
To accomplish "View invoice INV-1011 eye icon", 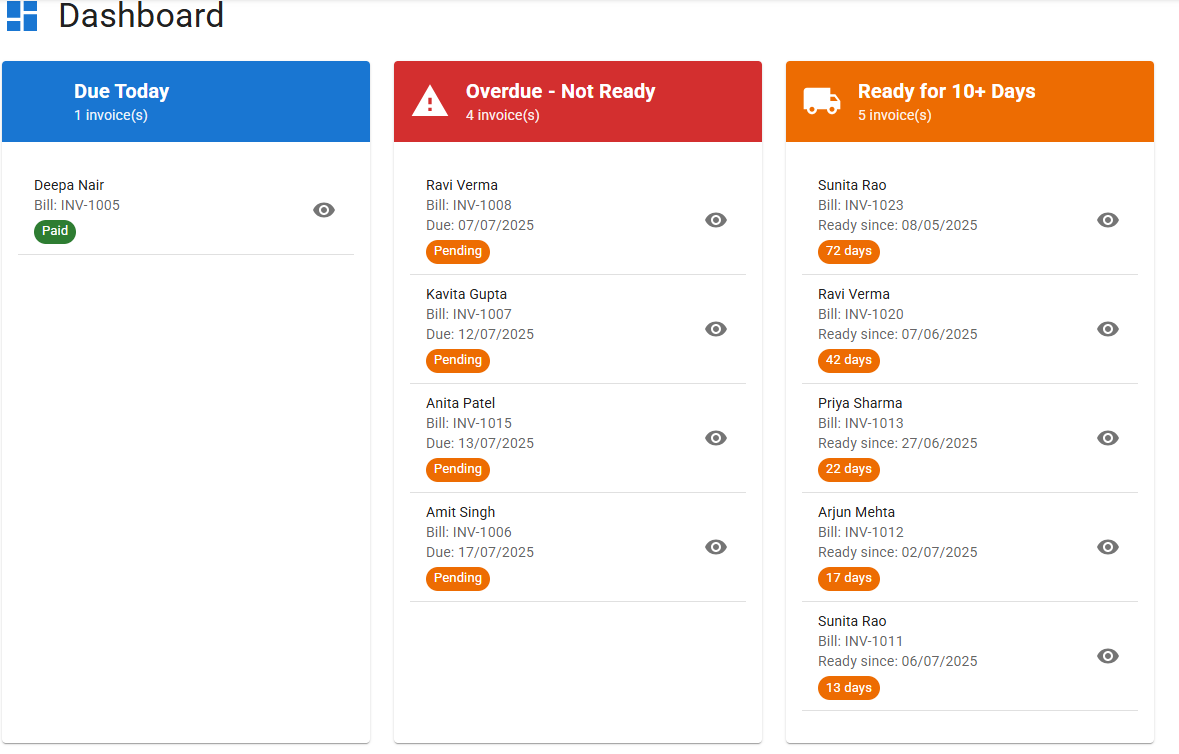I will tap(1108, 656).
